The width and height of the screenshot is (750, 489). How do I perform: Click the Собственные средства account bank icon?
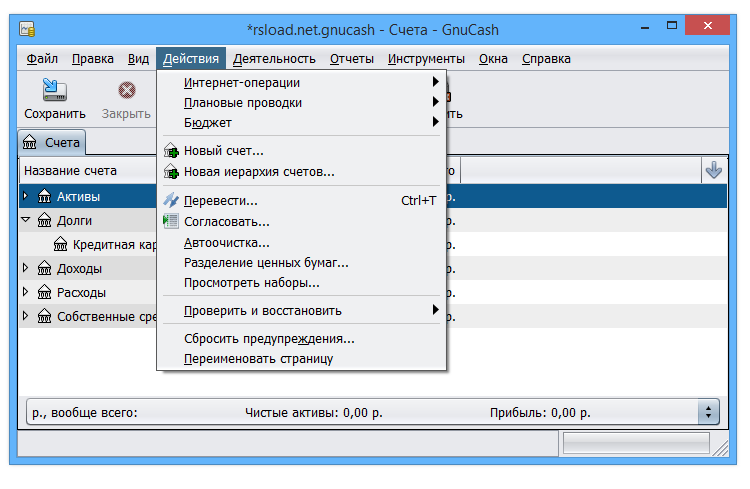pyautogui.click(x=44, y=316)
